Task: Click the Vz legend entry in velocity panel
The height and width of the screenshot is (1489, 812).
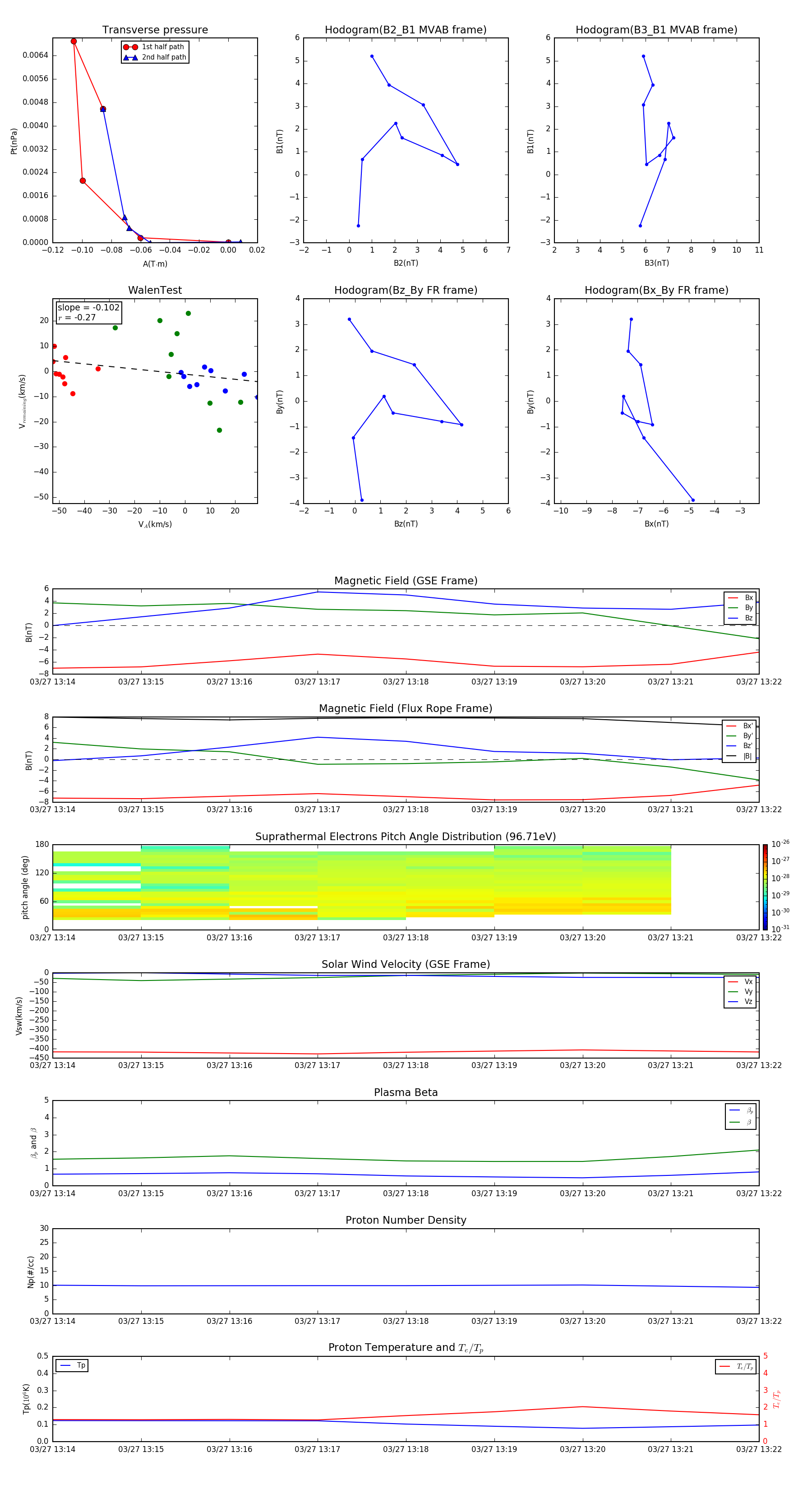Action: 740,1002
